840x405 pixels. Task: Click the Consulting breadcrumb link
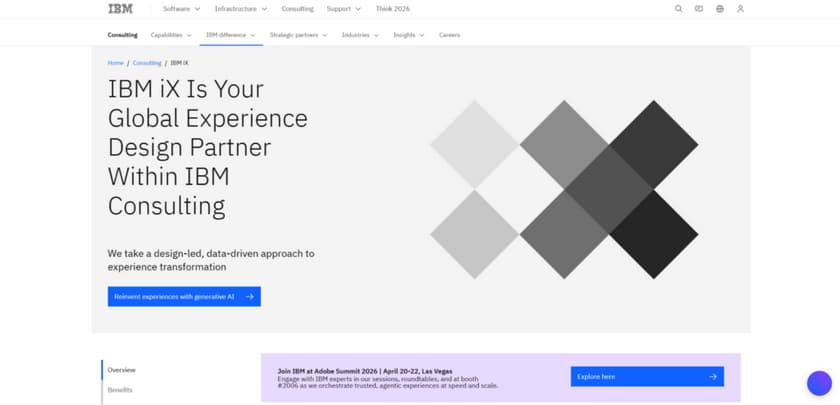pyautogui.click(x=147, y=63)
